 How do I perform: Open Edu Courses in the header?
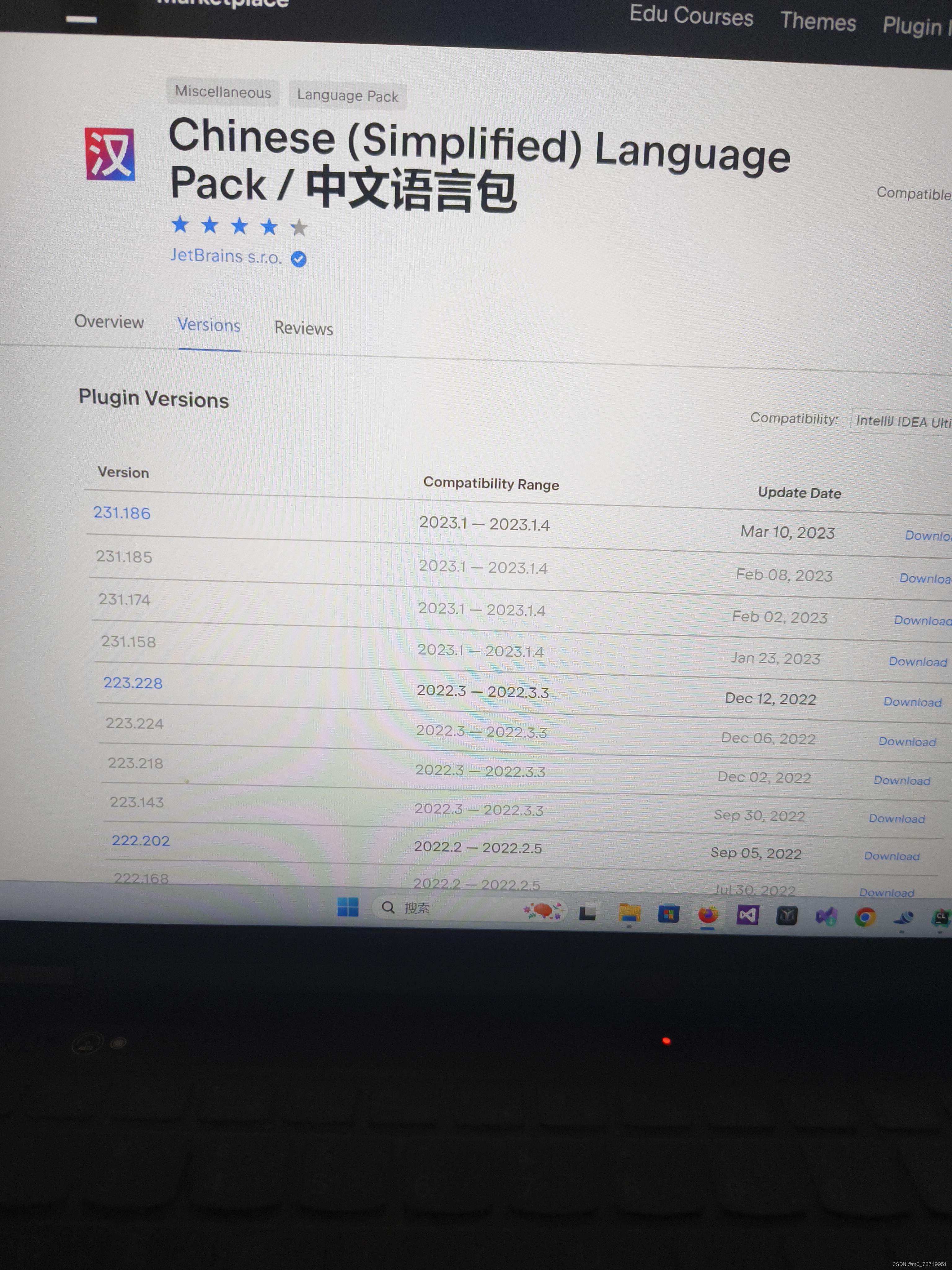pos(691,16)
